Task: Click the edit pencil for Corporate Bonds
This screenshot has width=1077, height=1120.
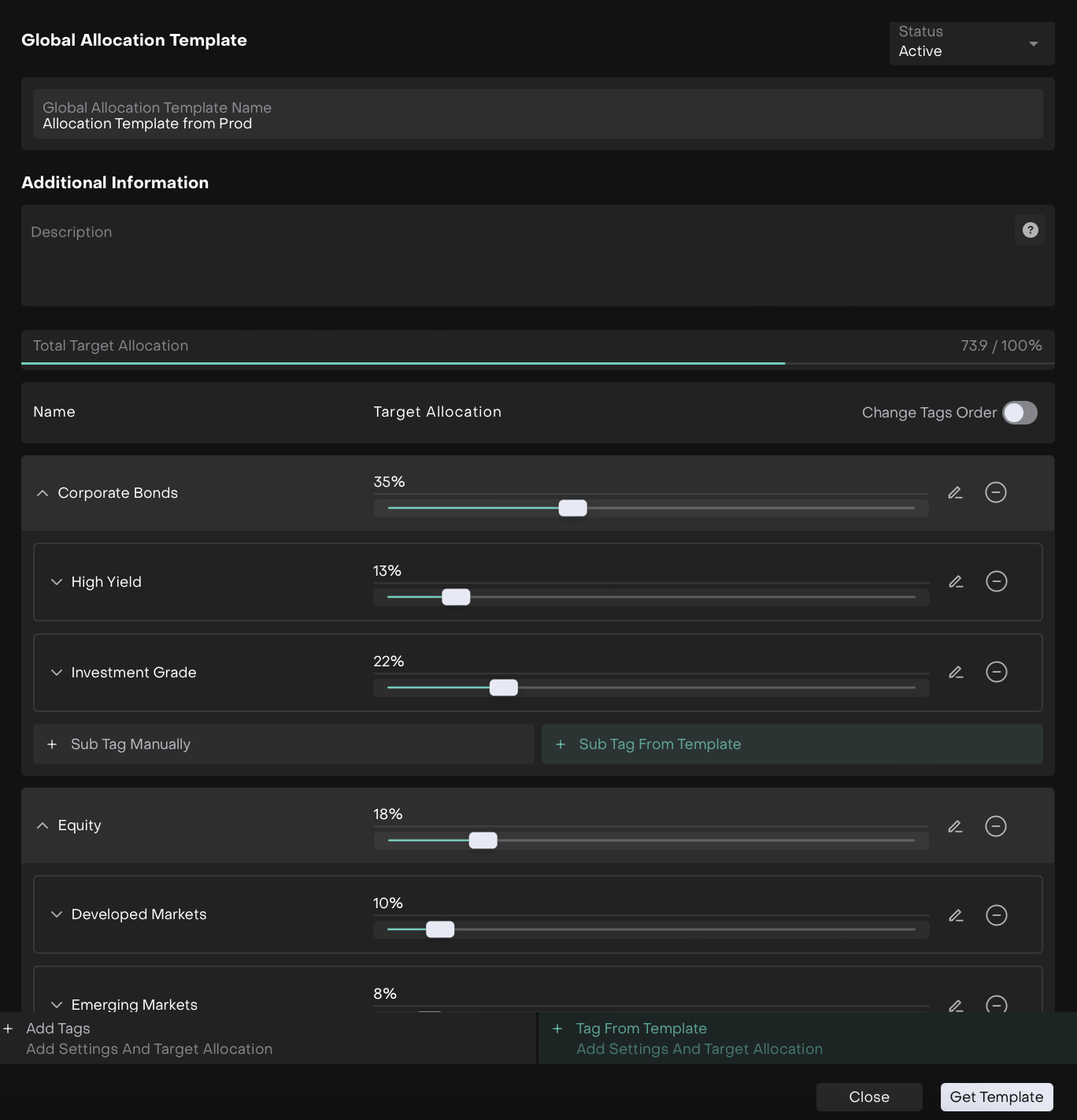Action: click(955, 493)
